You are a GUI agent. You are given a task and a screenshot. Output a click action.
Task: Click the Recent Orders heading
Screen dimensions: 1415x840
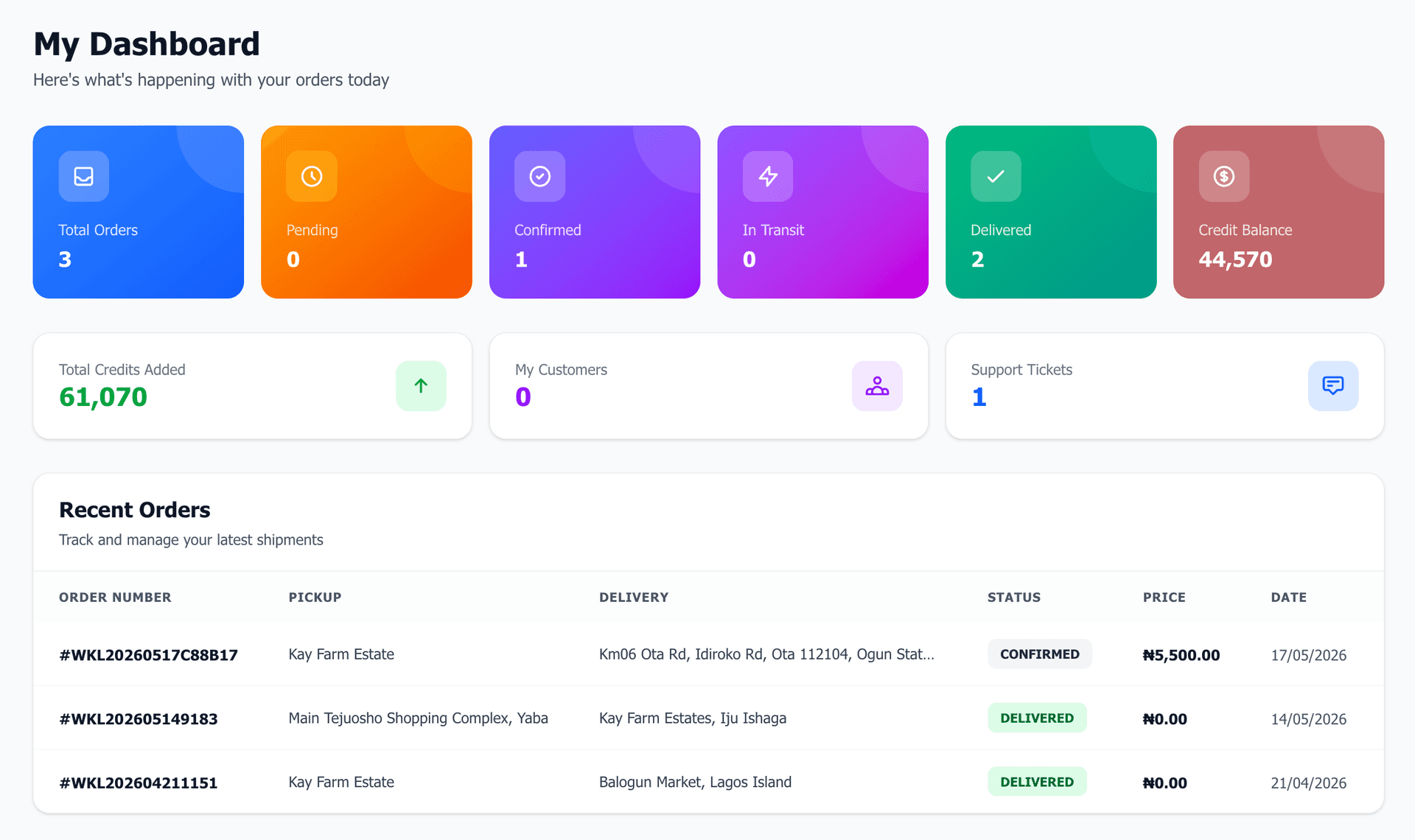point(135,510)
